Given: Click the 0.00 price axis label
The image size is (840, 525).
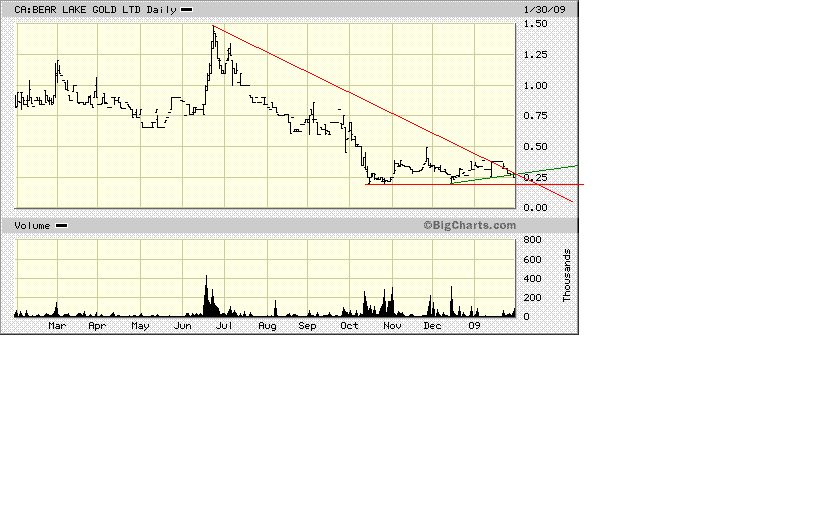Looking at the screenshot, I should [535, 208].
